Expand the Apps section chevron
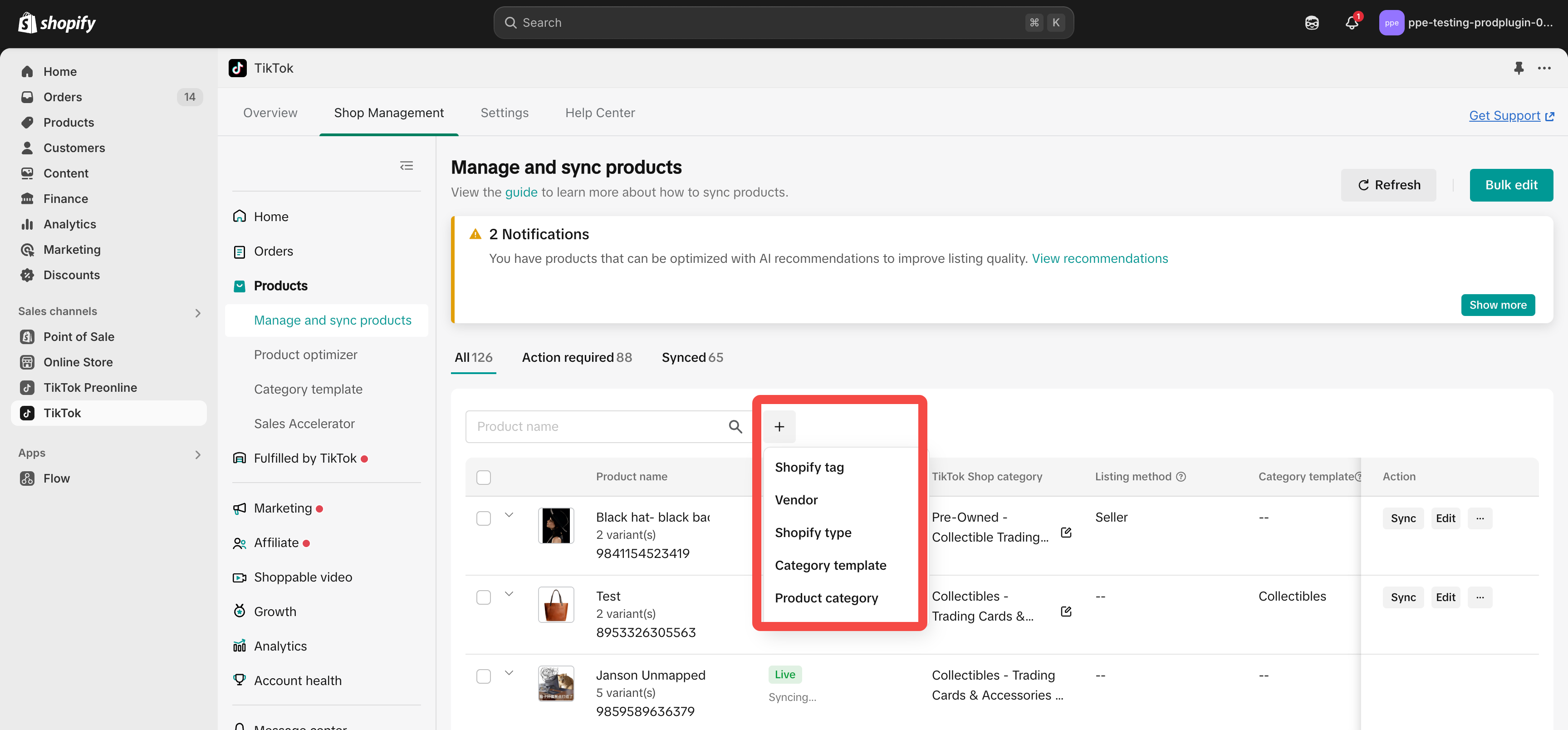This screenshot has width=1568, height=730. [x=197, y=455]
